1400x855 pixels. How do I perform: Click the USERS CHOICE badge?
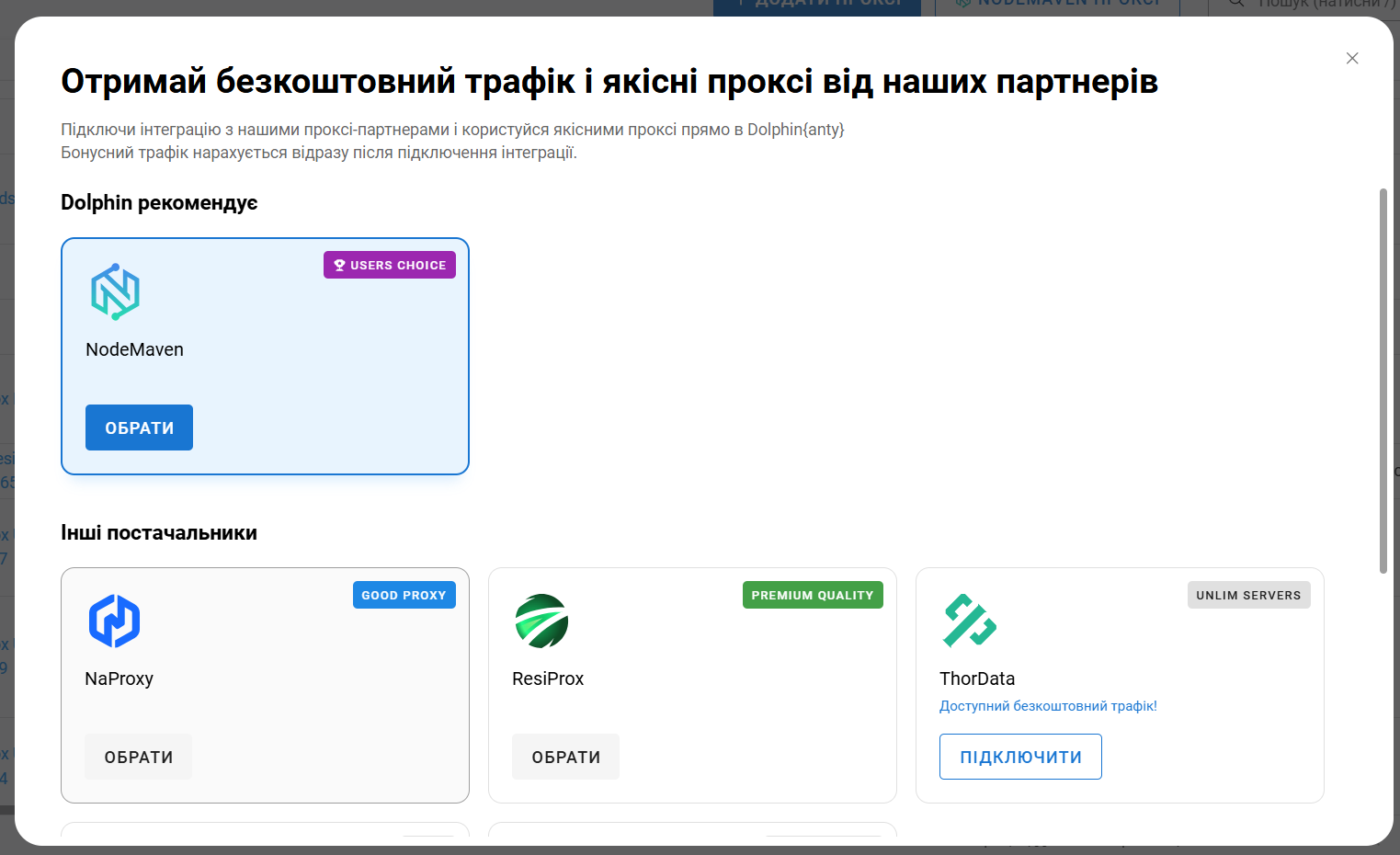[x=390, y=265]
